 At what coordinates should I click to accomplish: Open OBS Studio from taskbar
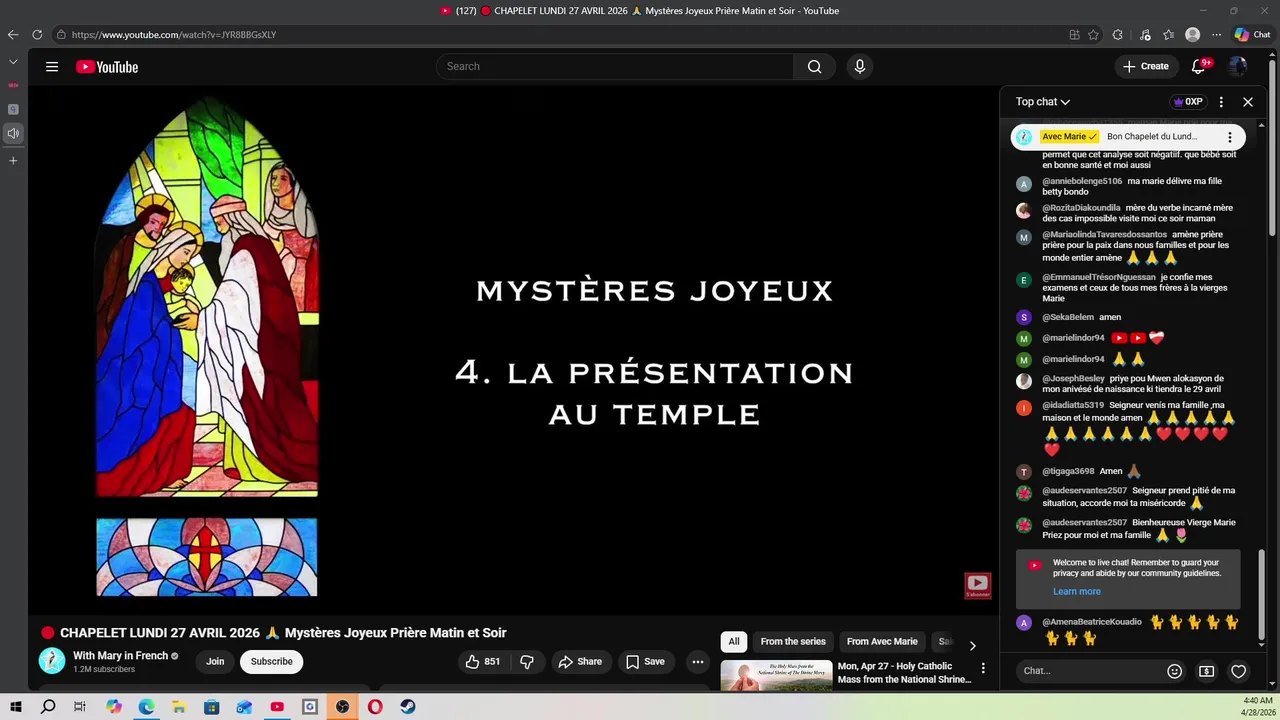pyautogui.click(x=342, y=707)
